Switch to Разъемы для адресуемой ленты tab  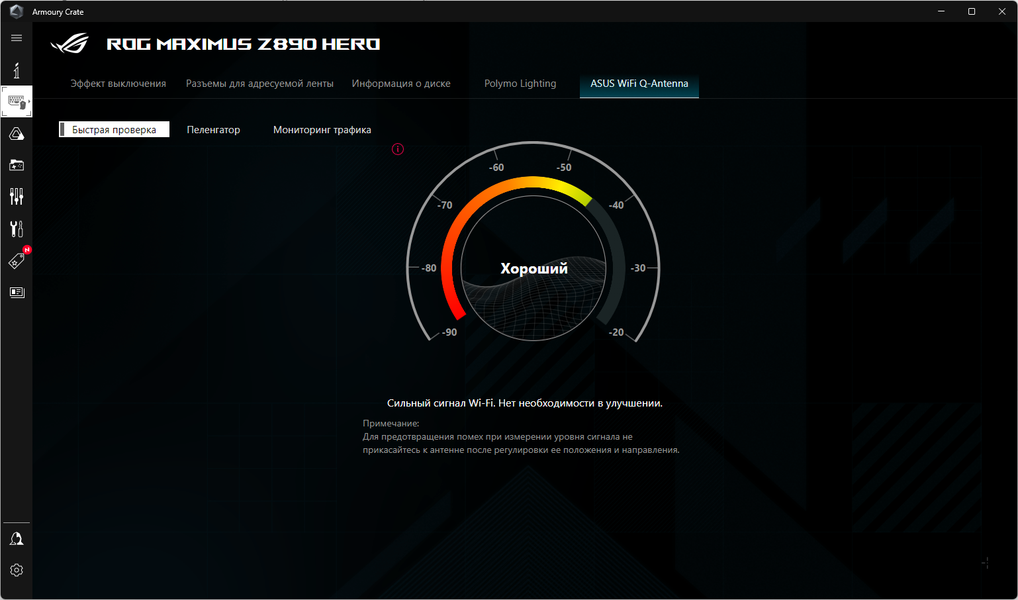click(260, 84)
